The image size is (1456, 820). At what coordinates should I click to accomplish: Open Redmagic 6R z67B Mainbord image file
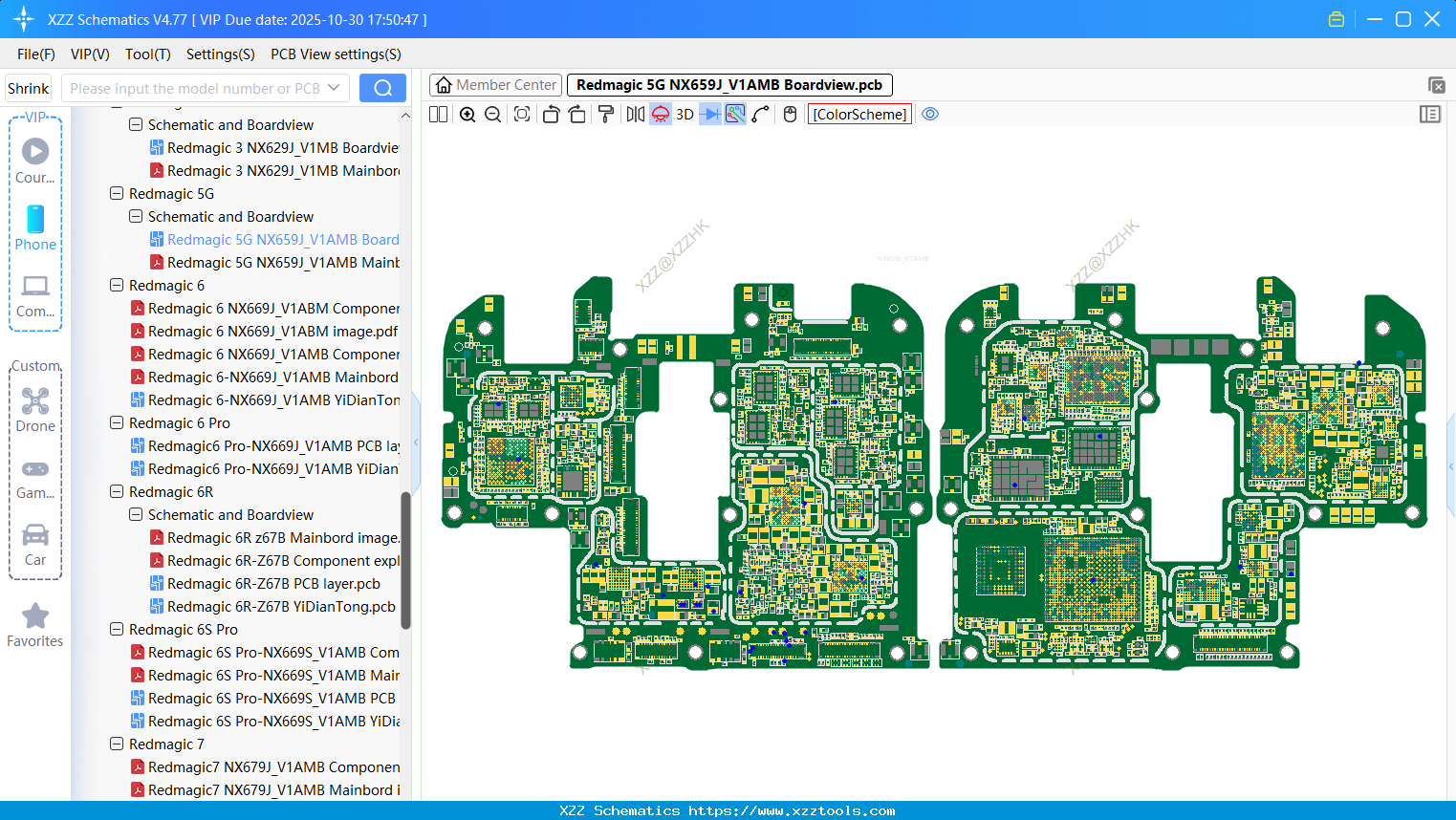(277, 537)
